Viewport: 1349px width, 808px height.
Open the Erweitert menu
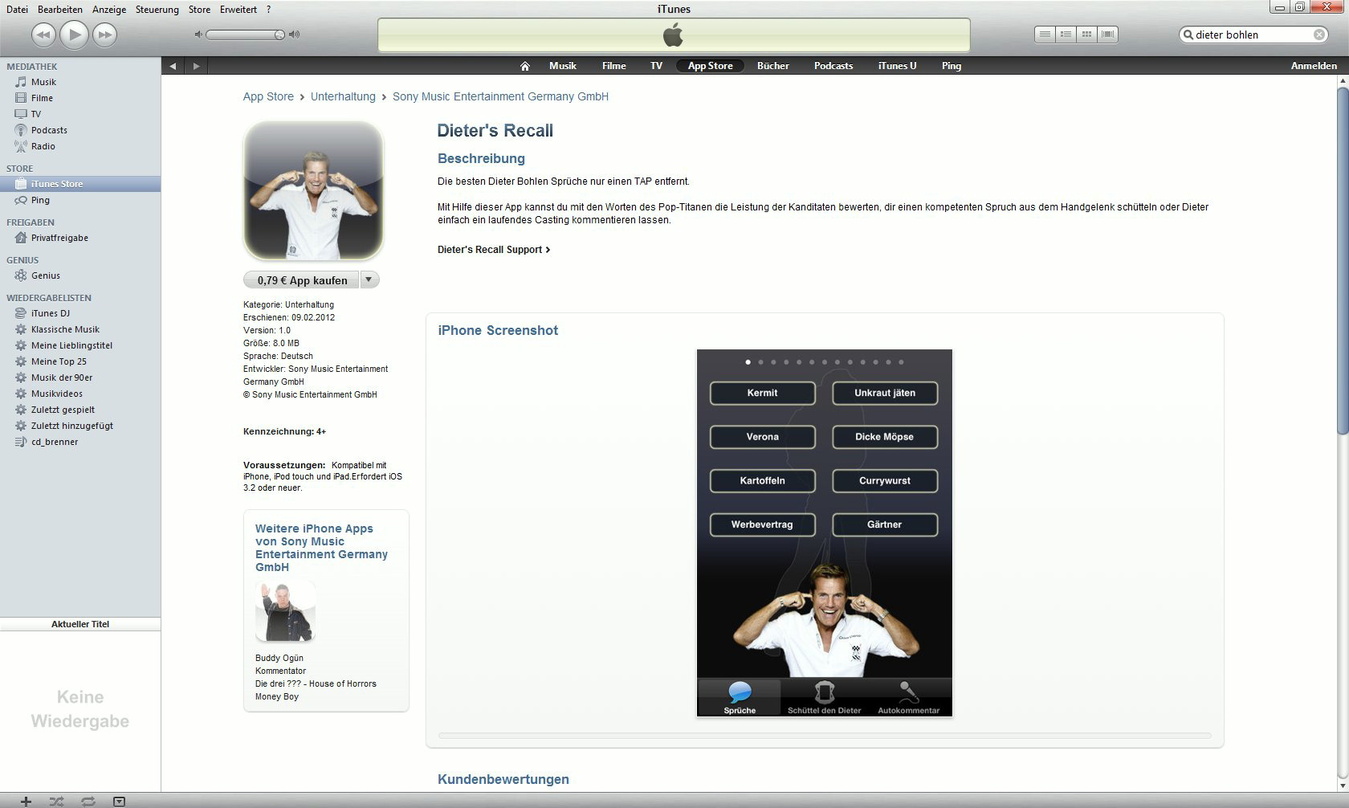coord(238,9)
